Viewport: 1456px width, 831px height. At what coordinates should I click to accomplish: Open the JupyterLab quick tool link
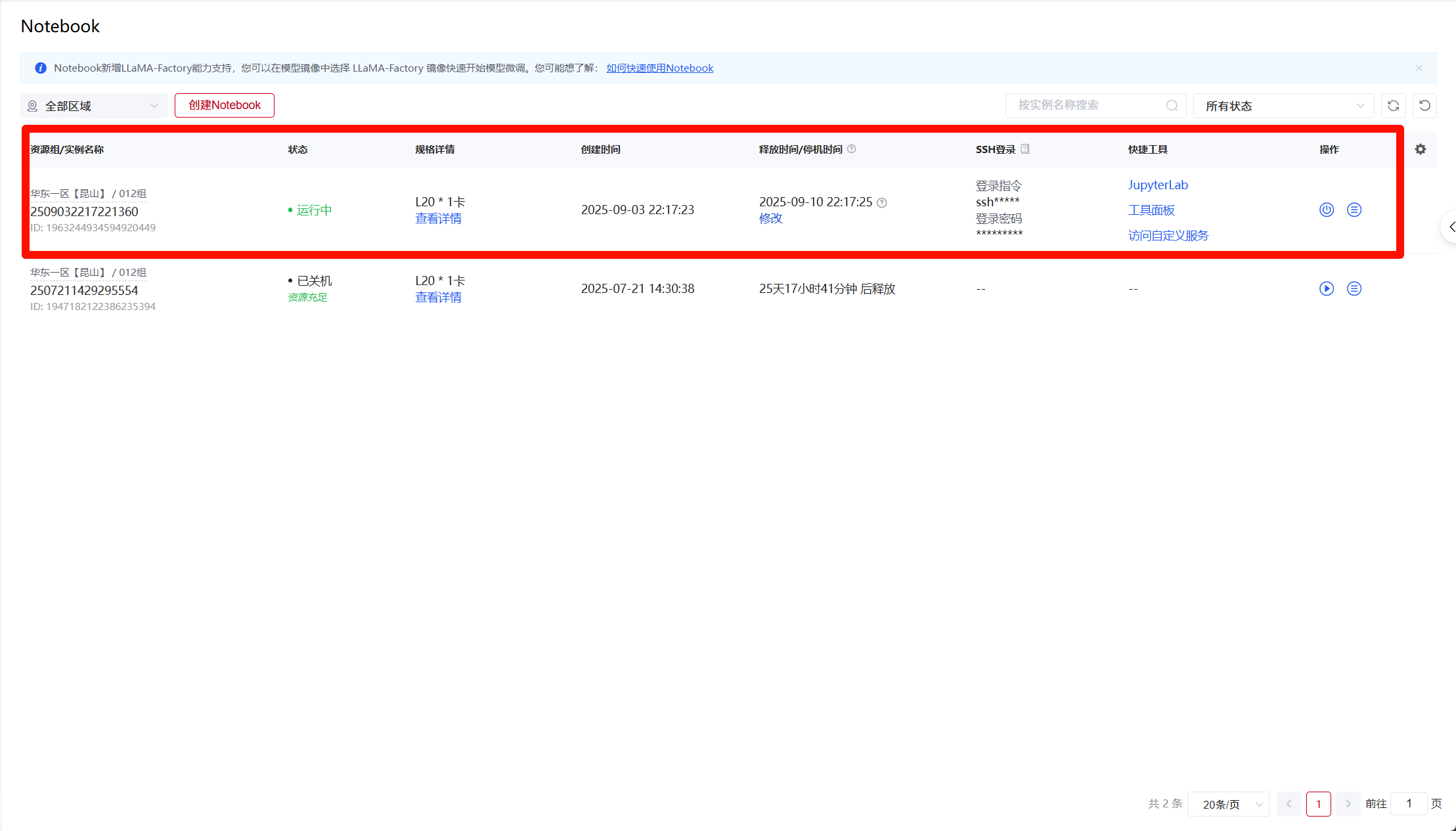click(1157, 185)
